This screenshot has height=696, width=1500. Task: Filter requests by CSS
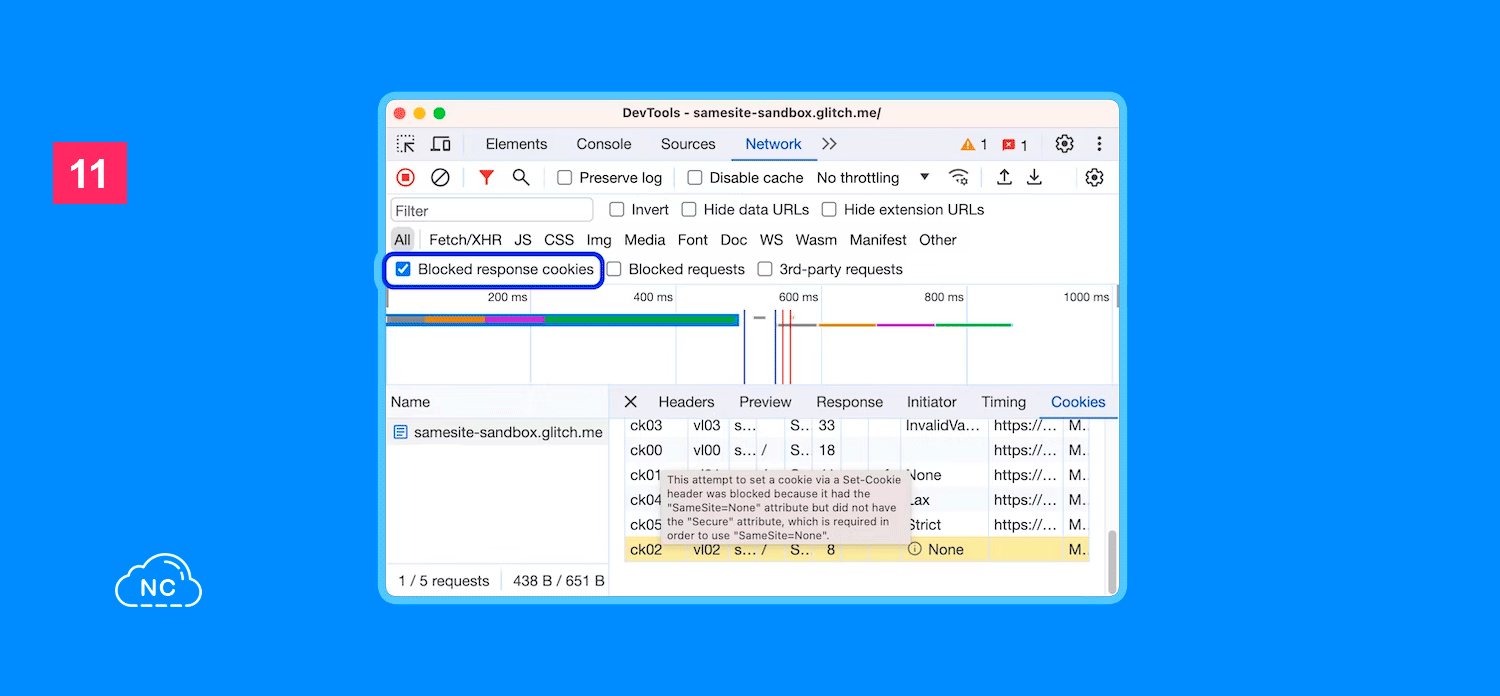tap(559, 240)
